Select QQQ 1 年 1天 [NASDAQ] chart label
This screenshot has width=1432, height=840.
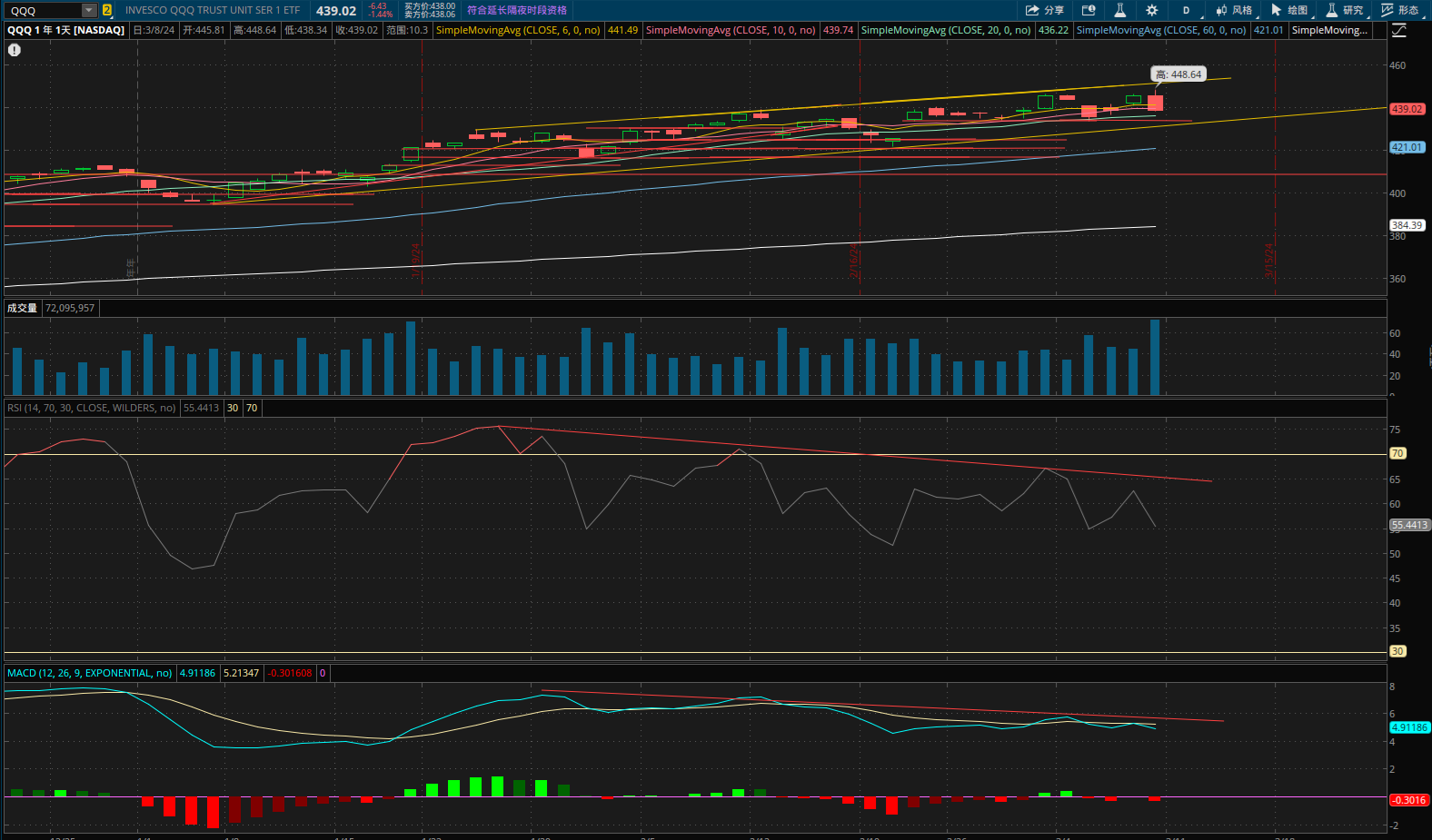pos(66,30)
